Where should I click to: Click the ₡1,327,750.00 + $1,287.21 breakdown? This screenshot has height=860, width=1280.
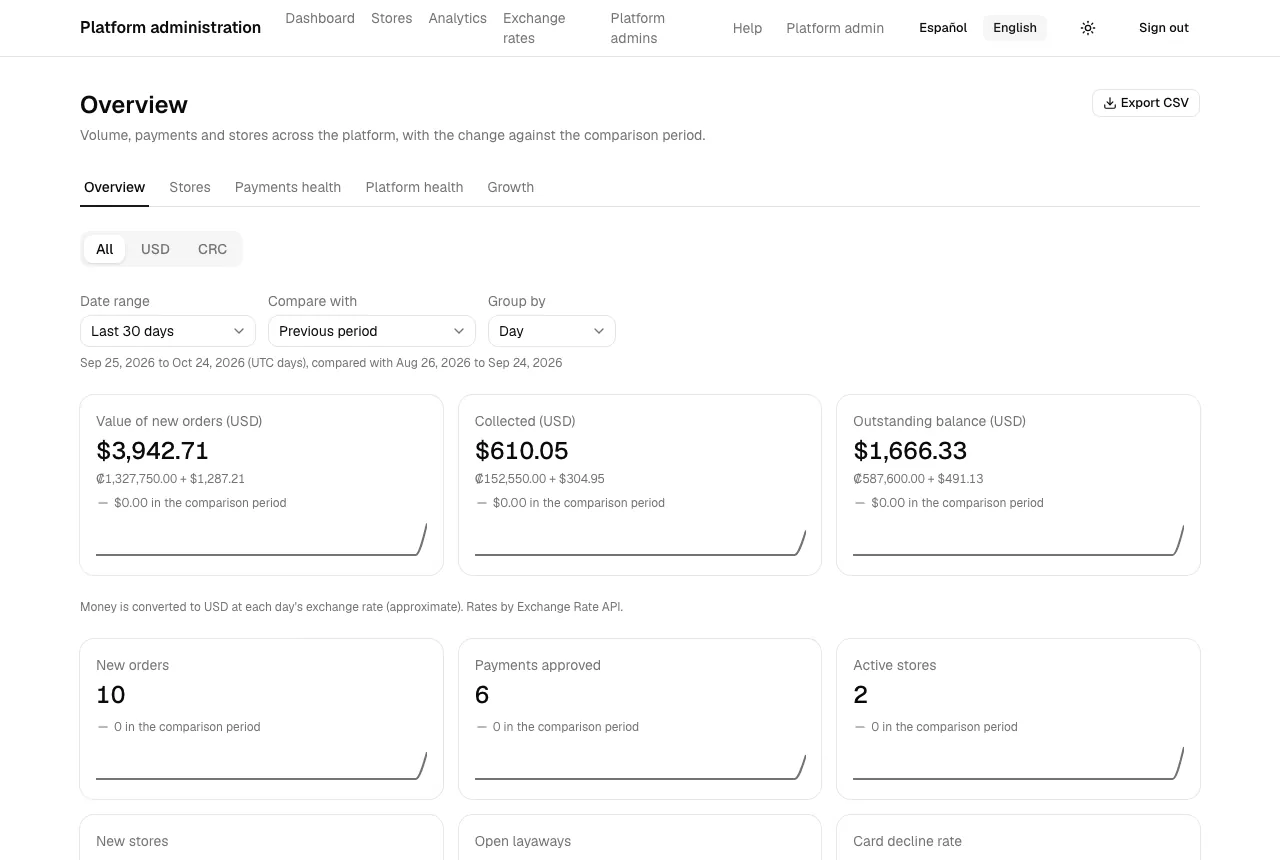(x=171, y=479)
